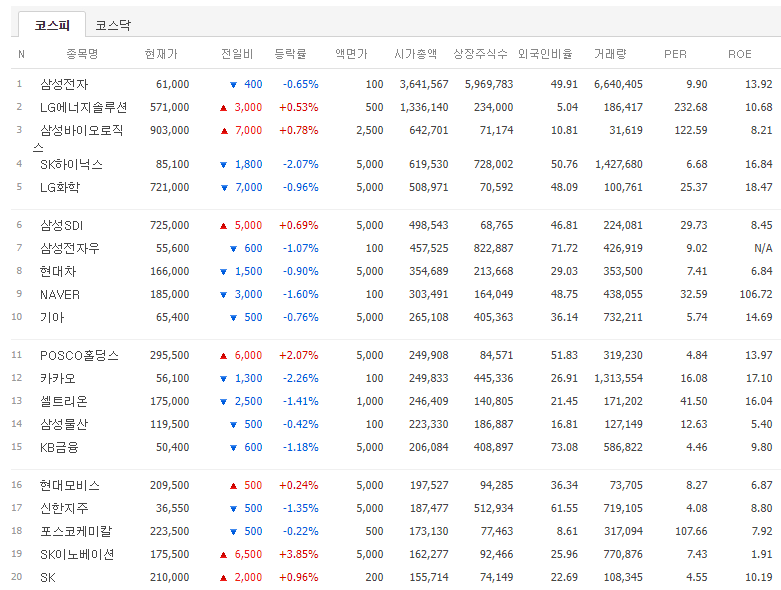
Task: Open the POSCO홀딩스 stock link
Action: 79,355
